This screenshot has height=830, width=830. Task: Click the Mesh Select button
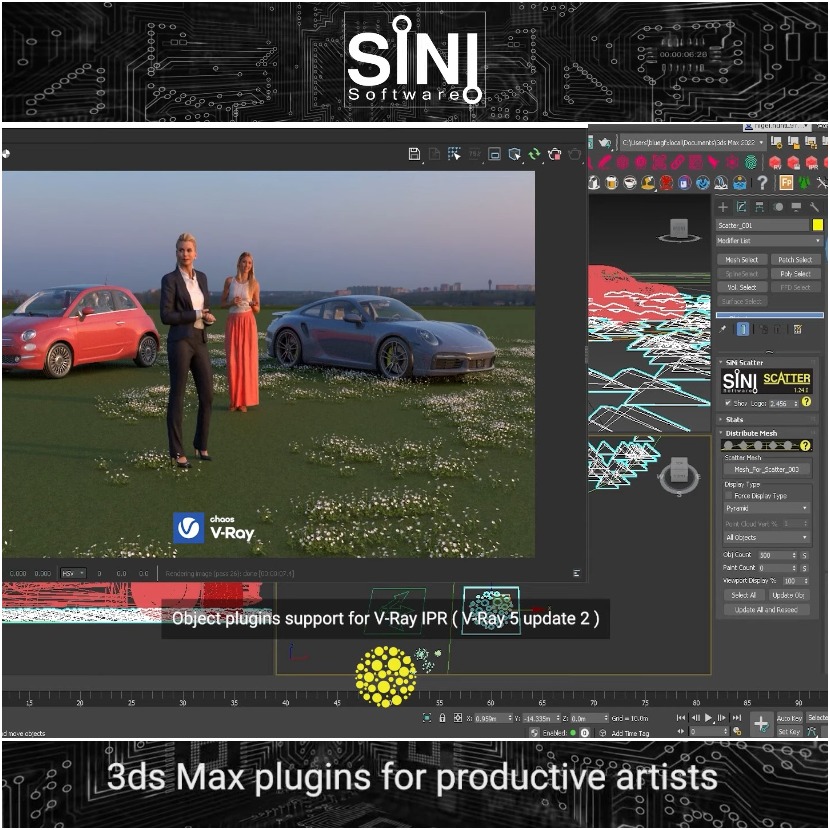coord(742,259)
